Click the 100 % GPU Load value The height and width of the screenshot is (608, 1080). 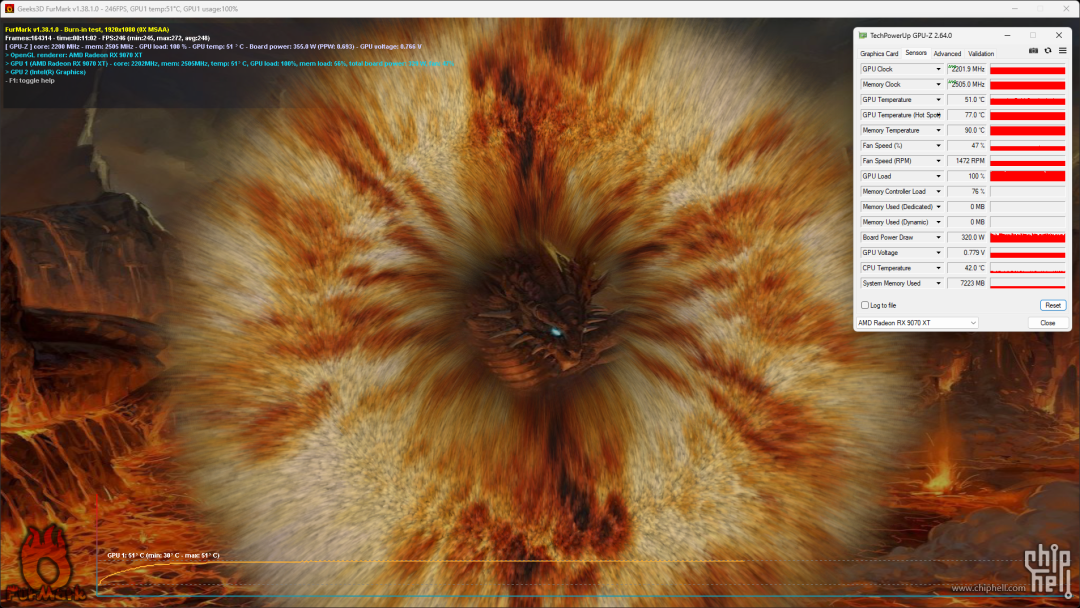click(x=966, y=176)
